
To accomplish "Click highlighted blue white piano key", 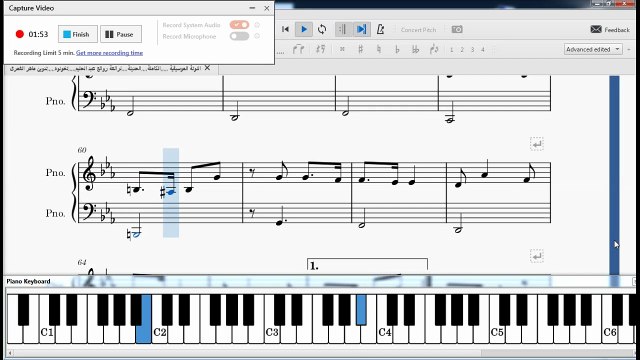I will (143, 334).
